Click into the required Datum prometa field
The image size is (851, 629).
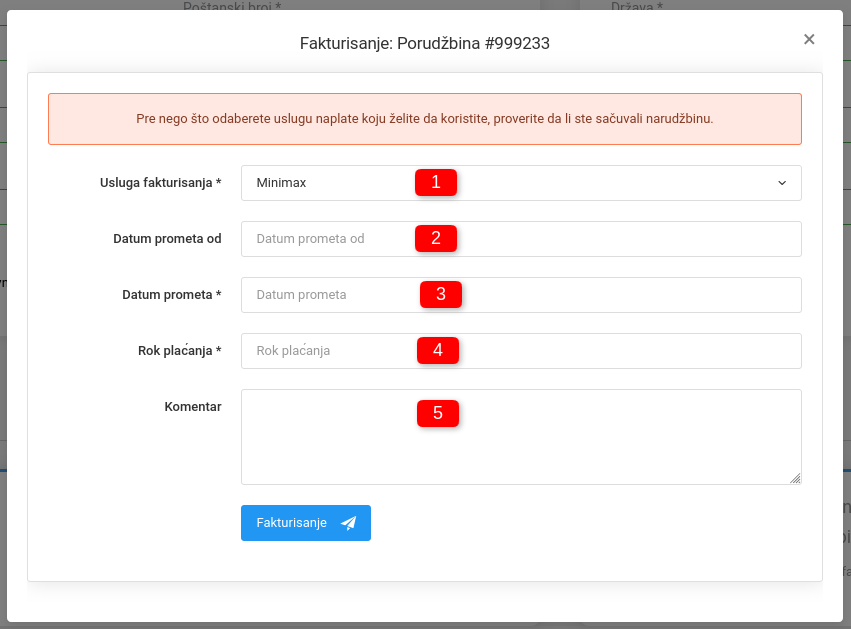pos(521,295)
